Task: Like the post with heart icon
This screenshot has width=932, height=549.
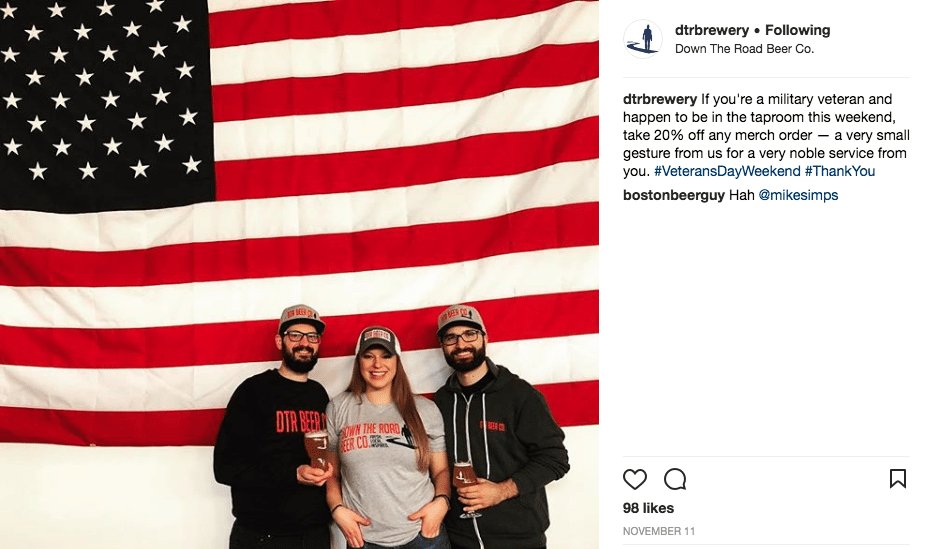Action: click(x=634, y=479)
